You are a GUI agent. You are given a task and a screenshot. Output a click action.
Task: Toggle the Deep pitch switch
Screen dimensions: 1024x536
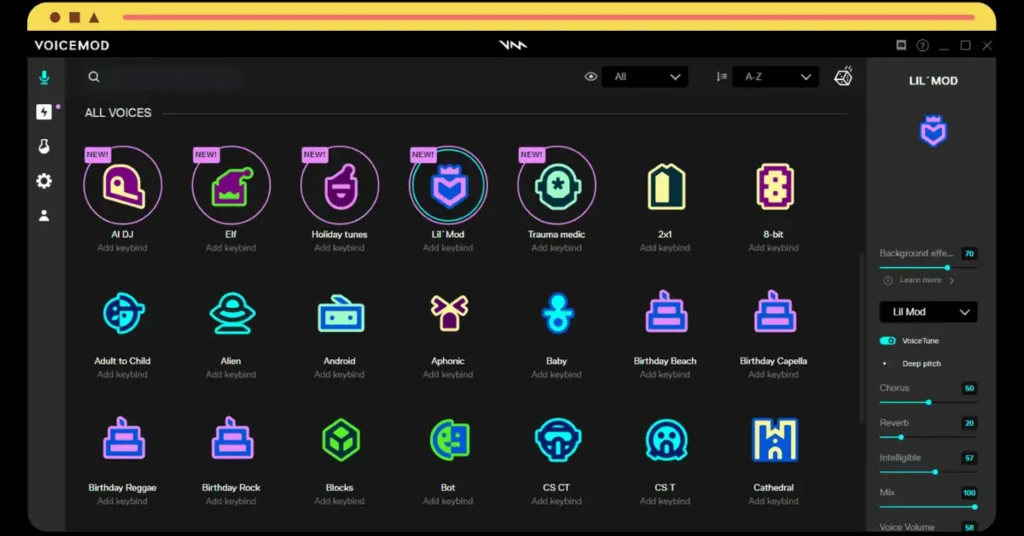click(886, 364)
